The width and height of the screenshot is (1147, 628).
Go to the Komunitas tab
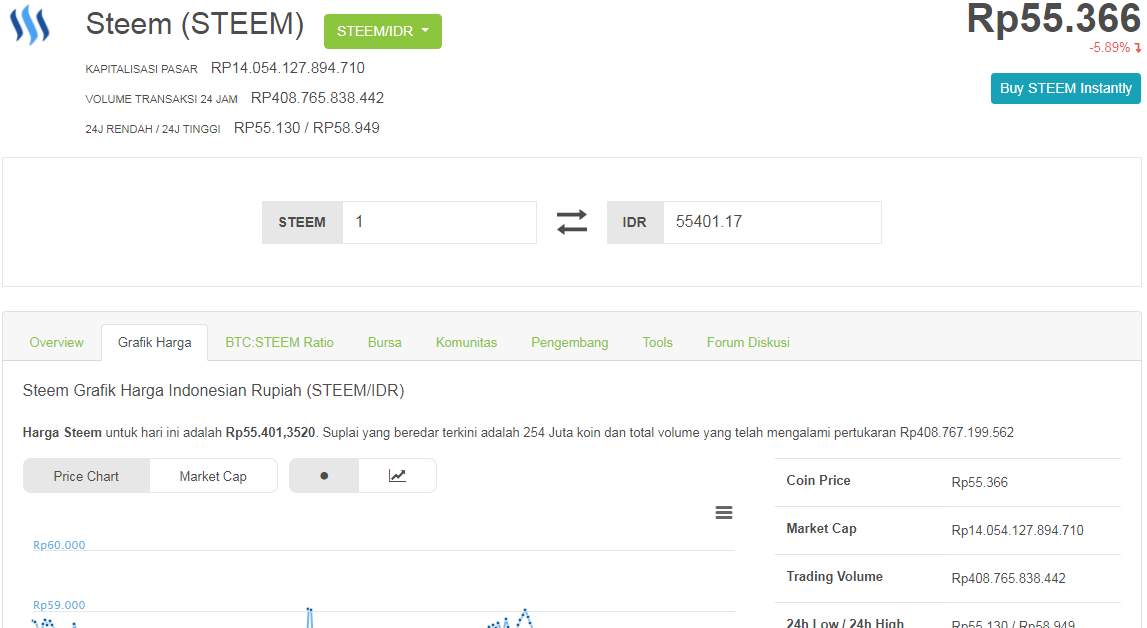(x=466, y=342)
